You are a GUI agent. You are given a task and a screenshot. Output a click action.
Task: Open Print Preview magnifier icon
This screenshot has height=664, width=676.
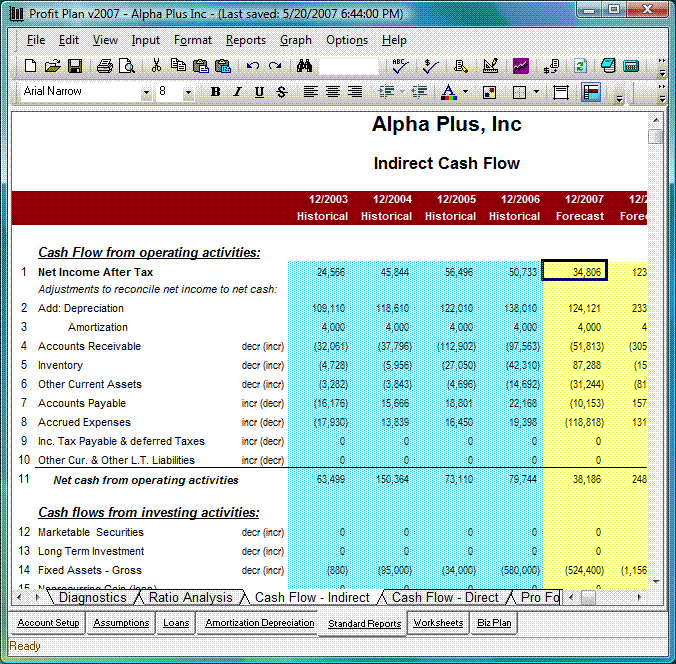click(127, 66)
